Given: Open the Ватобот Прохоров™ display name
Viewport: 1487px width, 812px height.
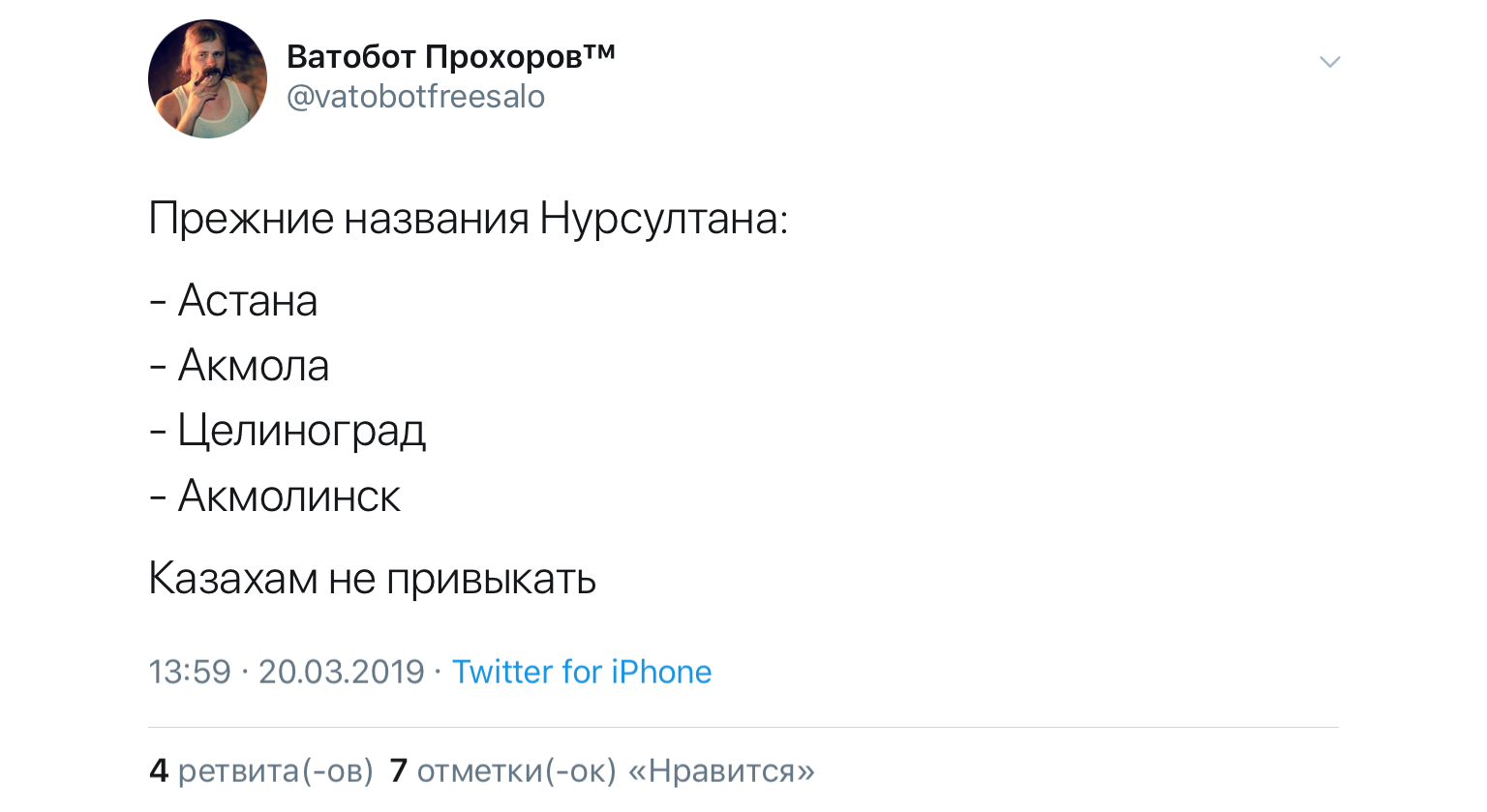Looking at the screenshot, I should click(435, 57).
